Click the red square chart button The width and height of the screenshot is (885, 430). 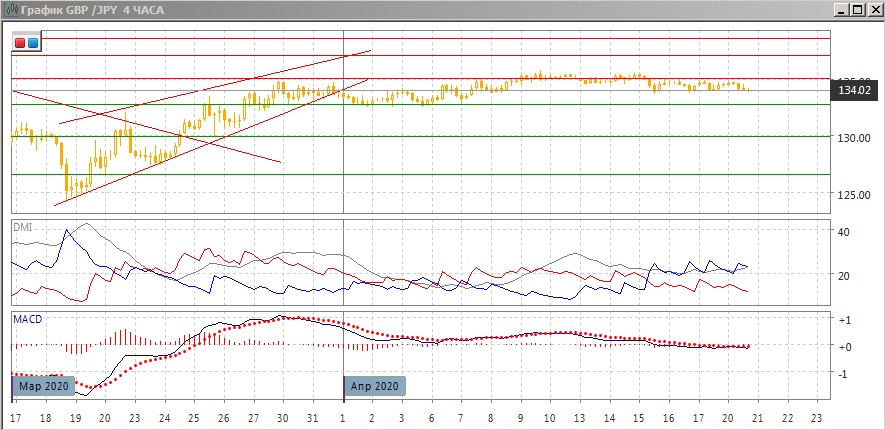click(20, 43)
